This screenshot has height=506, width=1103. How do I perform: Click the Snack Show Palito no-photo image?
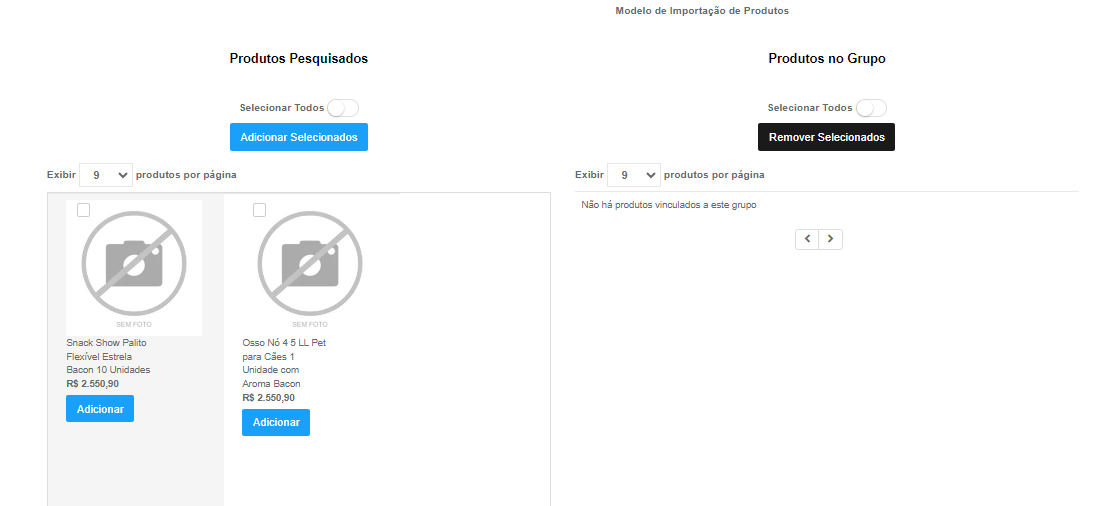(134, 267)
